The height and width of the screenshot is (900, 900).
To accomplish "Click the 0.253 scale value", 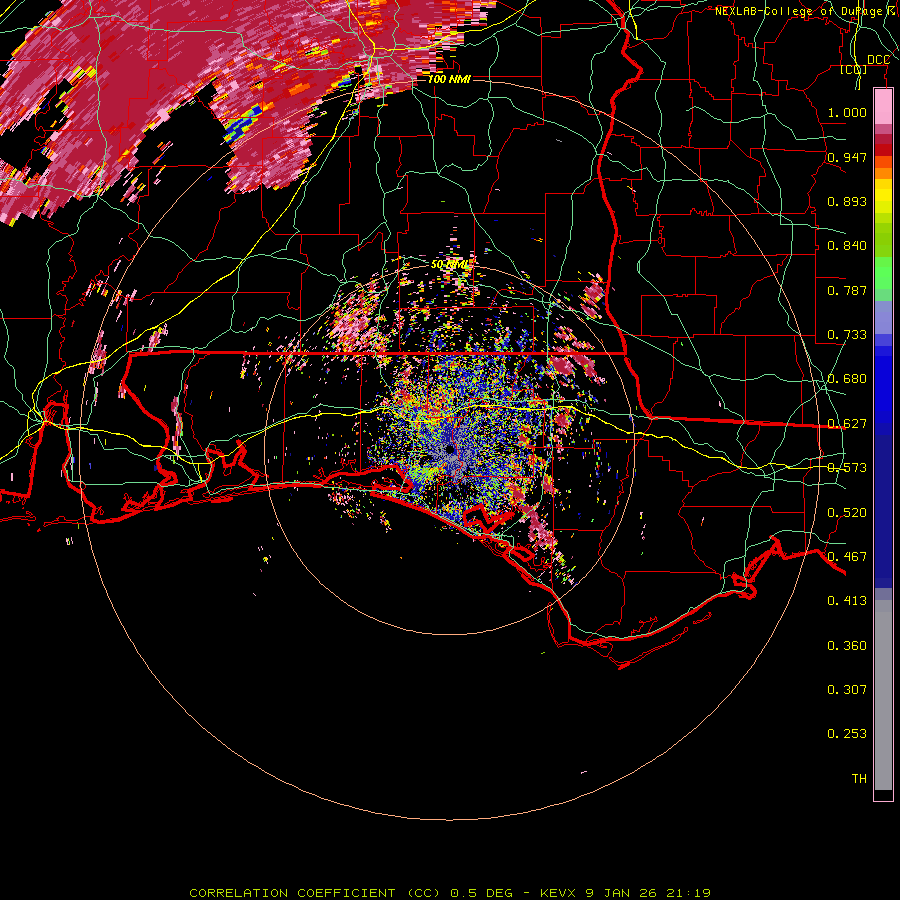I will click(x=847, y=734).
